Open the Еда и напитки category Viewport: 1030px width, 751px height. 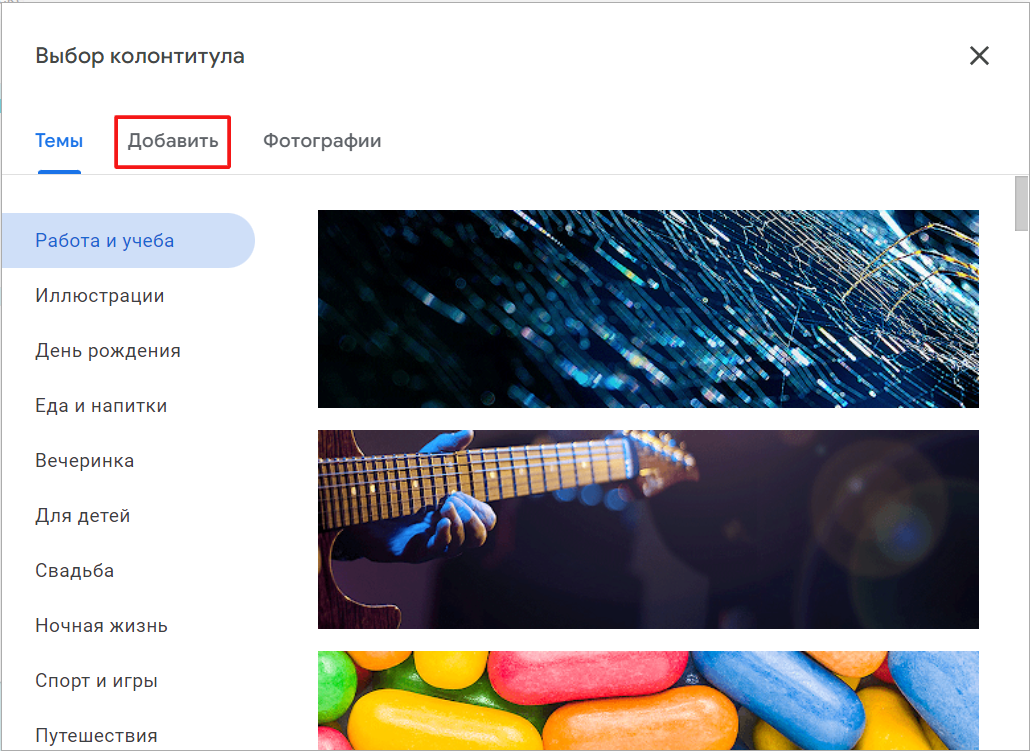[102, 405]
